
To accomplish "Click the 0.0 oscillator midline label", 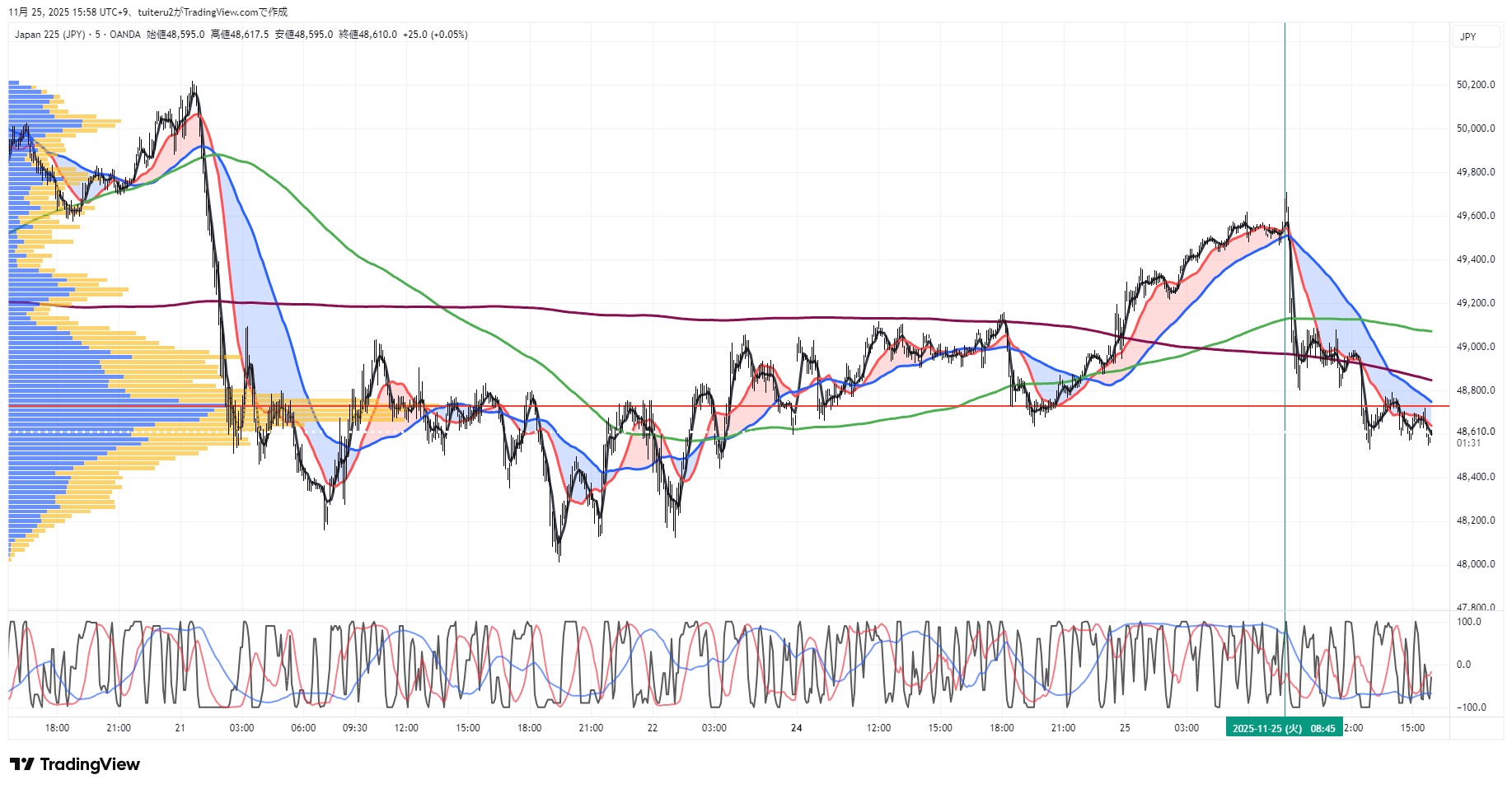I will click(1463, 665).
